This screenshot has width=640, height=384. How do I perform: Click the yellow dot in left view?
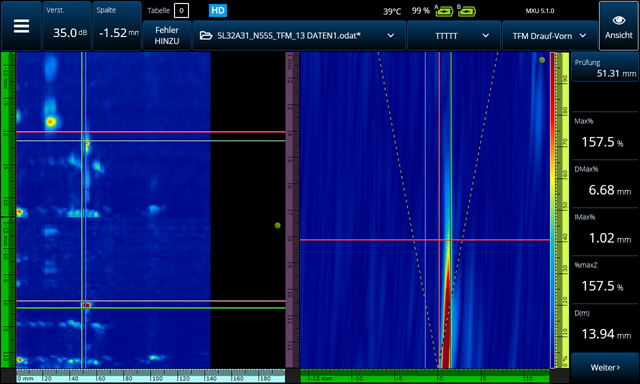click(278, 225)
